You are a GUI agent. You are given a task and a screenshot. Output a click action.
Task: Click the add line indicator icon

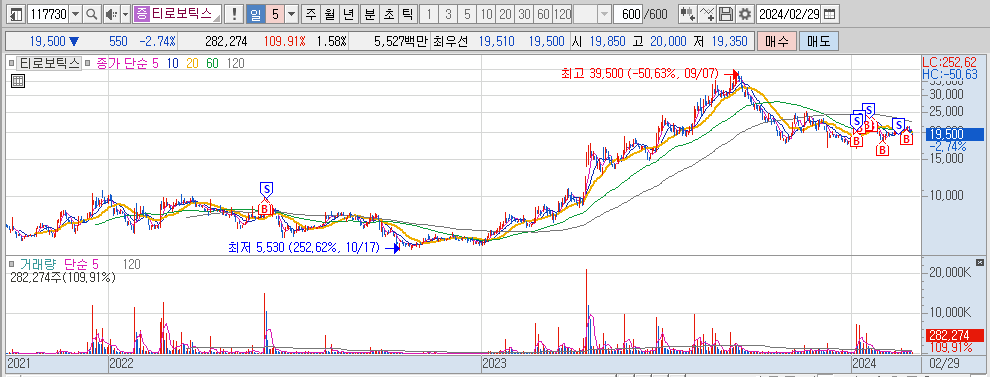(x=708, y=14)
